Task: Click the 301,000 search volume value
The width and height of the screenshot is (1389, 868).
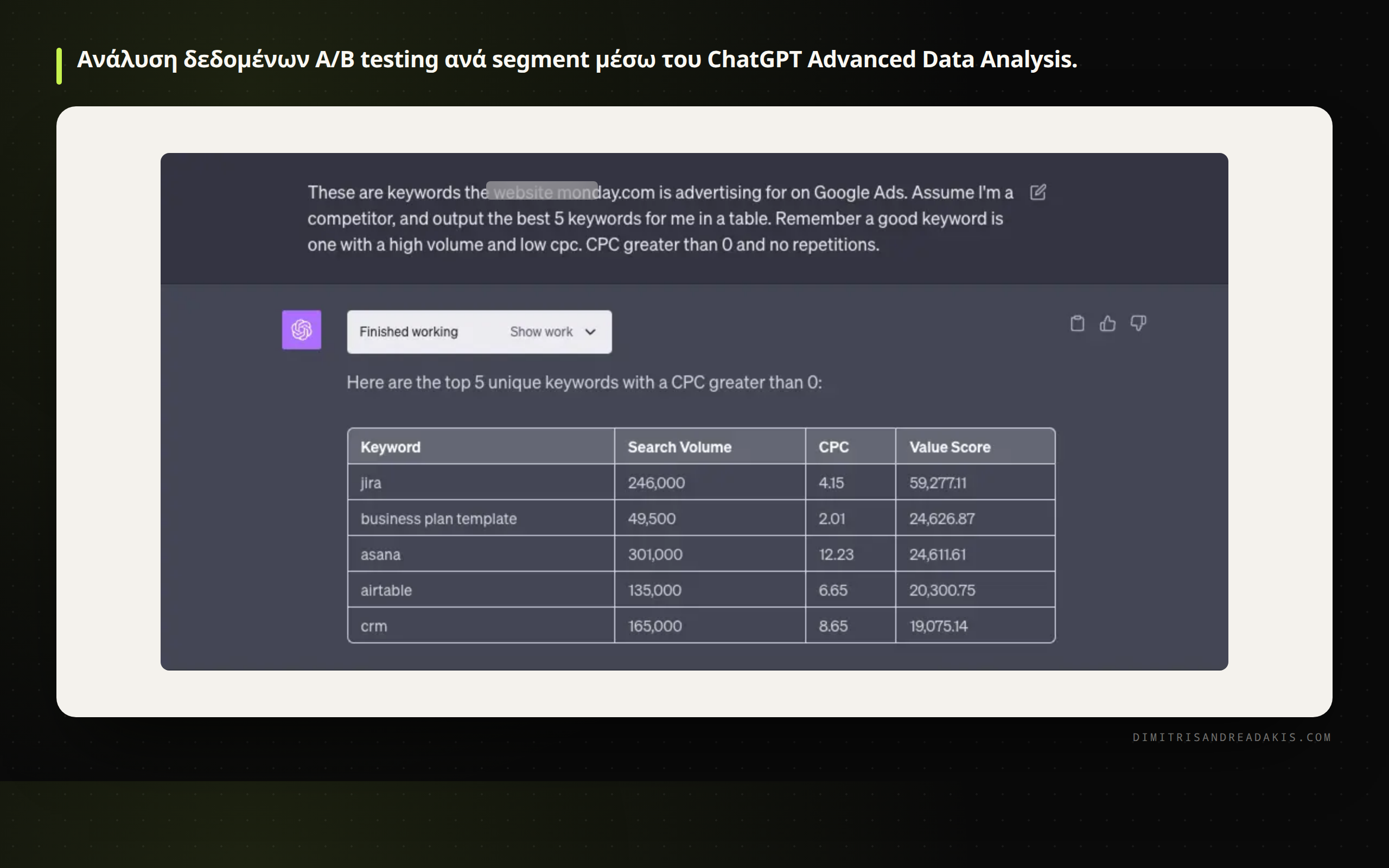Action: (655, 554)
